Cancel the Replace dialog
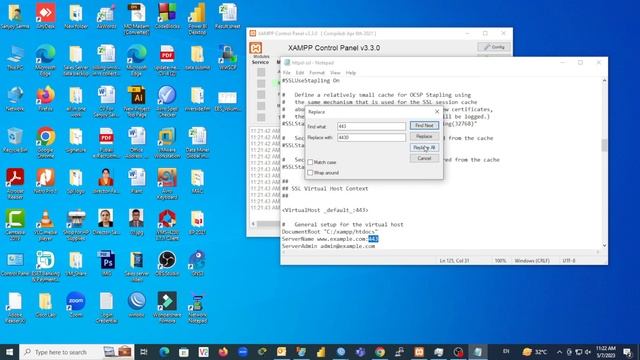 pyautogui.click(x=424, y=158)
